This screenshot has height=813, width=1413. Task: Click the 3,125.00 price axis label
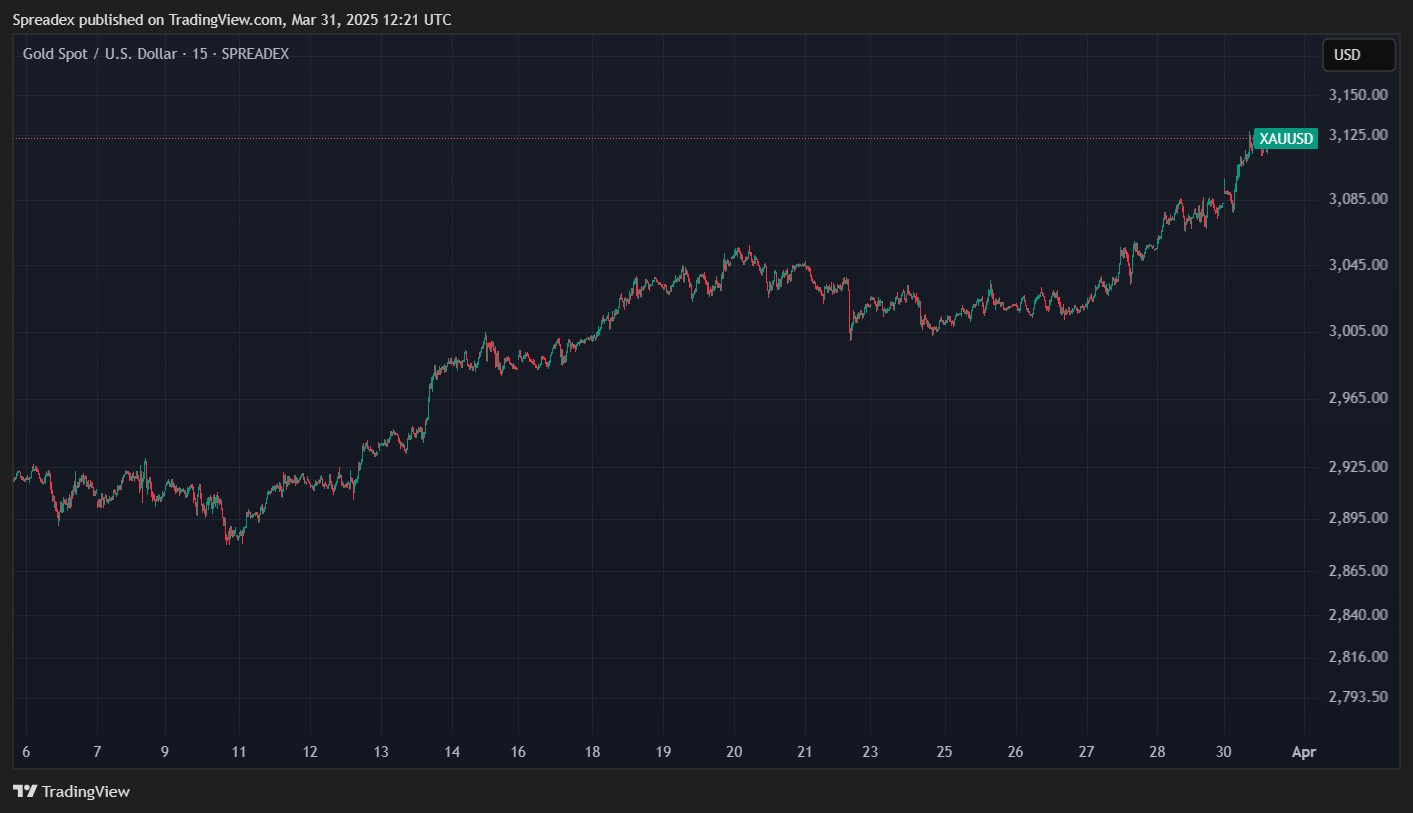tap(1358, 134)
